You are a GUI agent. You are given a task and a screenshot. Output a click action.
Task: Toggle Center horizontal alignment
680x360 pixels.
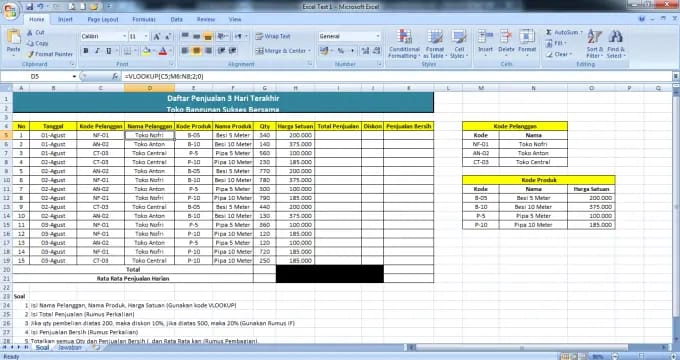[x=196, y=51]
